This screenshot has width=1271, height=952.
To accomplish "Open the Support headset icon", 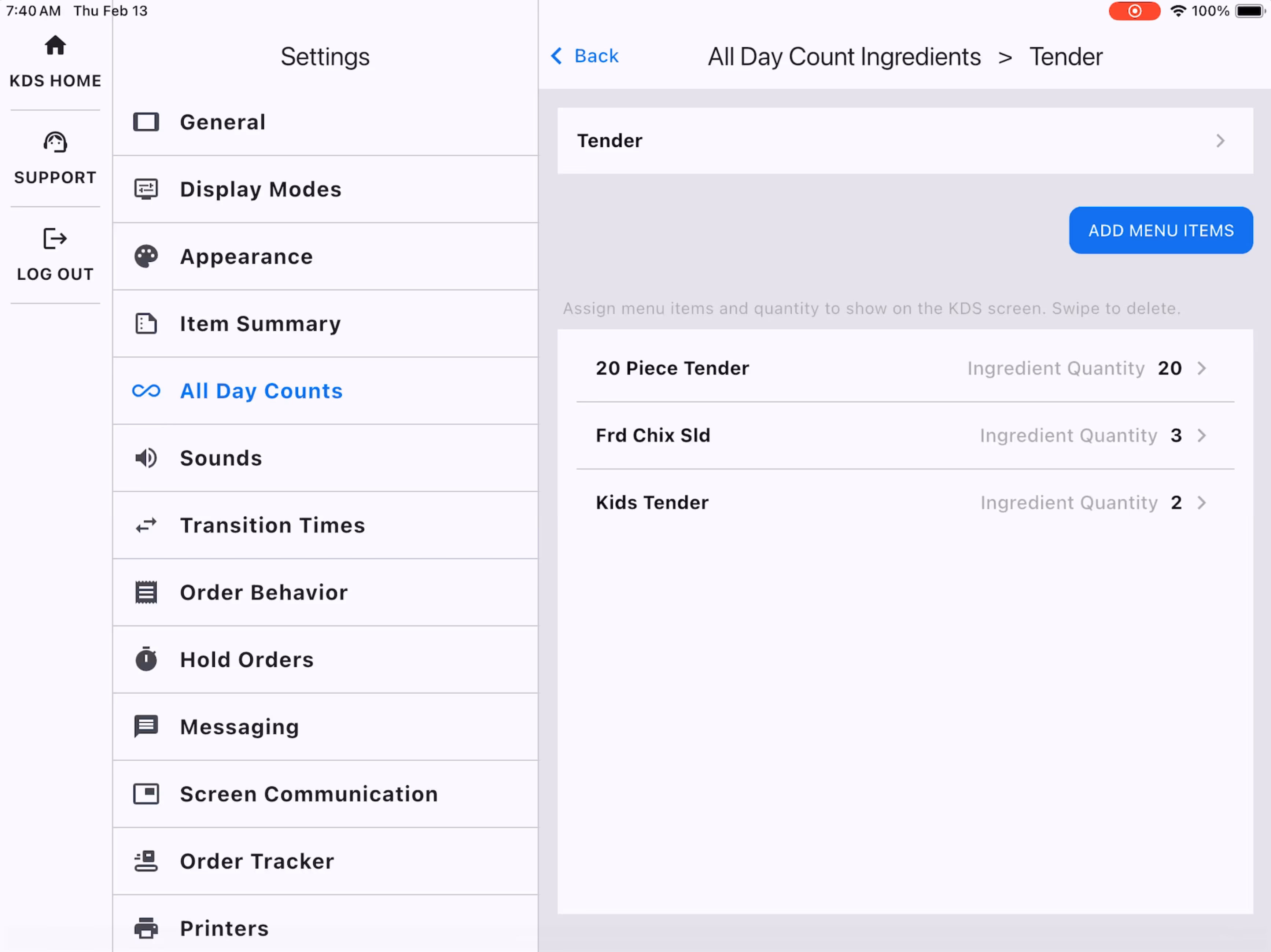I will click(55, 142).
